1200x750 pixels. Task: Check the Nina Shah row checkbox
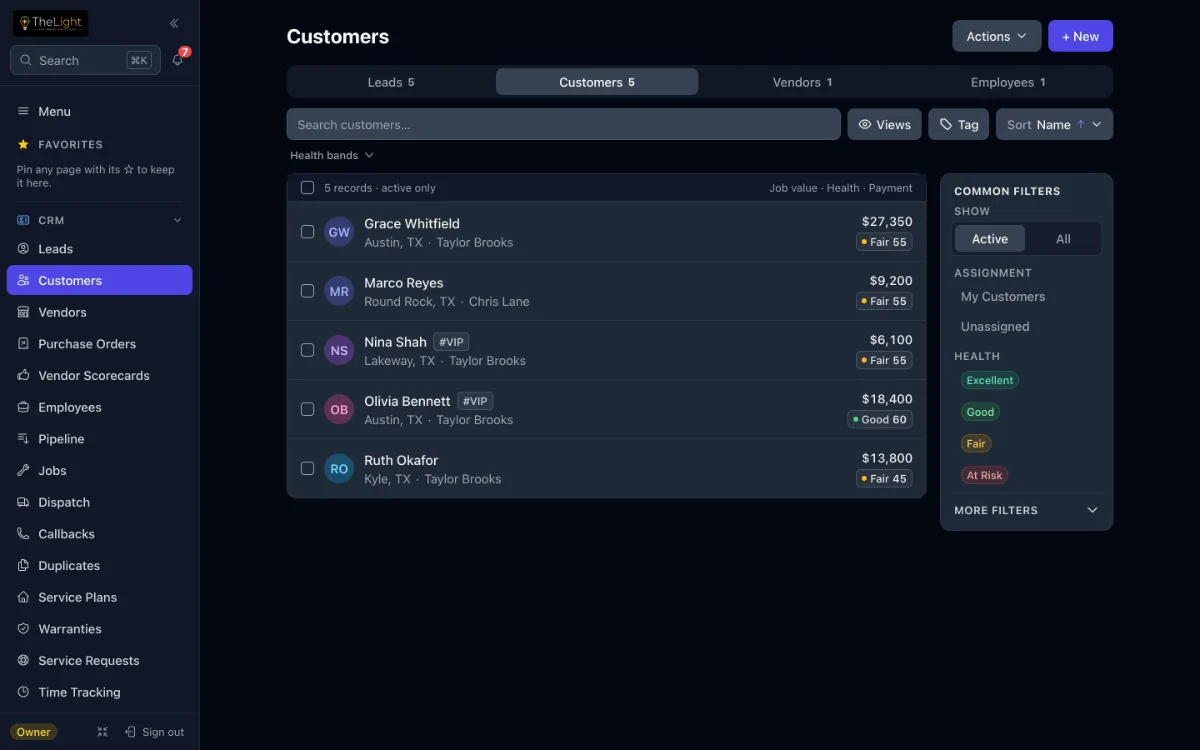pos(308,350)
